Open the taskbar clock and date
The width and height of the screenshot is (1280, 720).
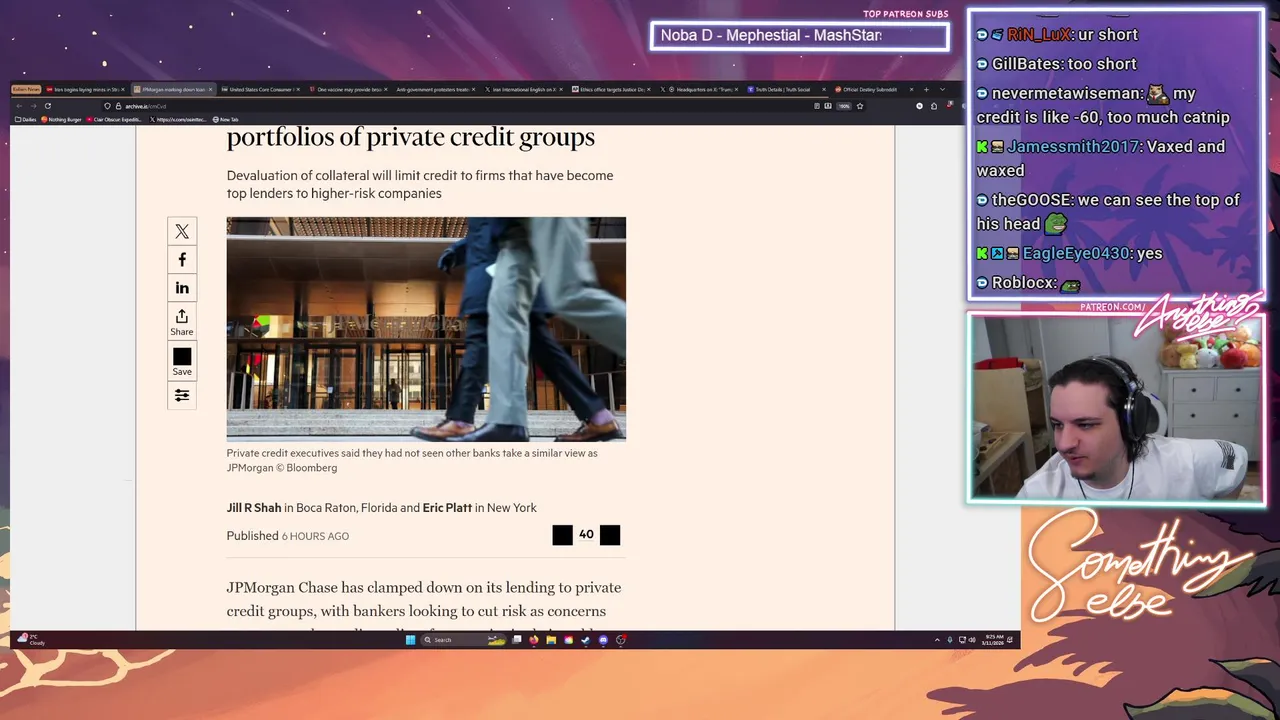tap(994, 640)
